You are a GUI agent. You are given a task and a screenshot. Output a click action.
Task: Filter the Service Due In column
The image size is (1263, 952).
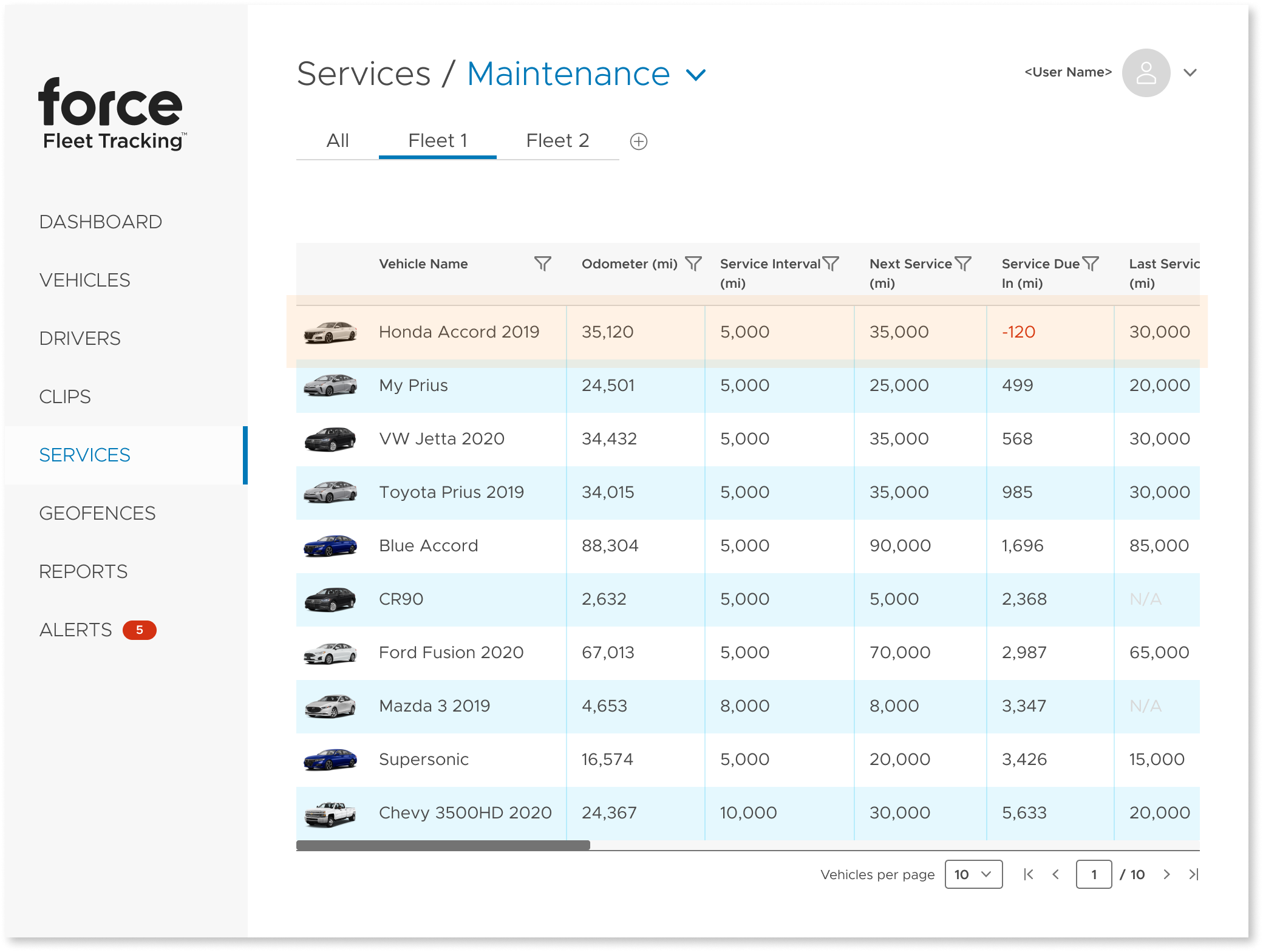[x=1091, y=263]
